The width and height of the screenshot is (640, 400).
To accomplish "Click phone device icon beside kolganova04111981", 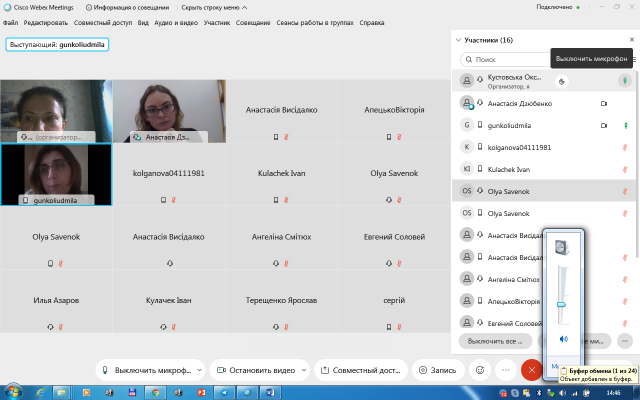I will point(480,147).
